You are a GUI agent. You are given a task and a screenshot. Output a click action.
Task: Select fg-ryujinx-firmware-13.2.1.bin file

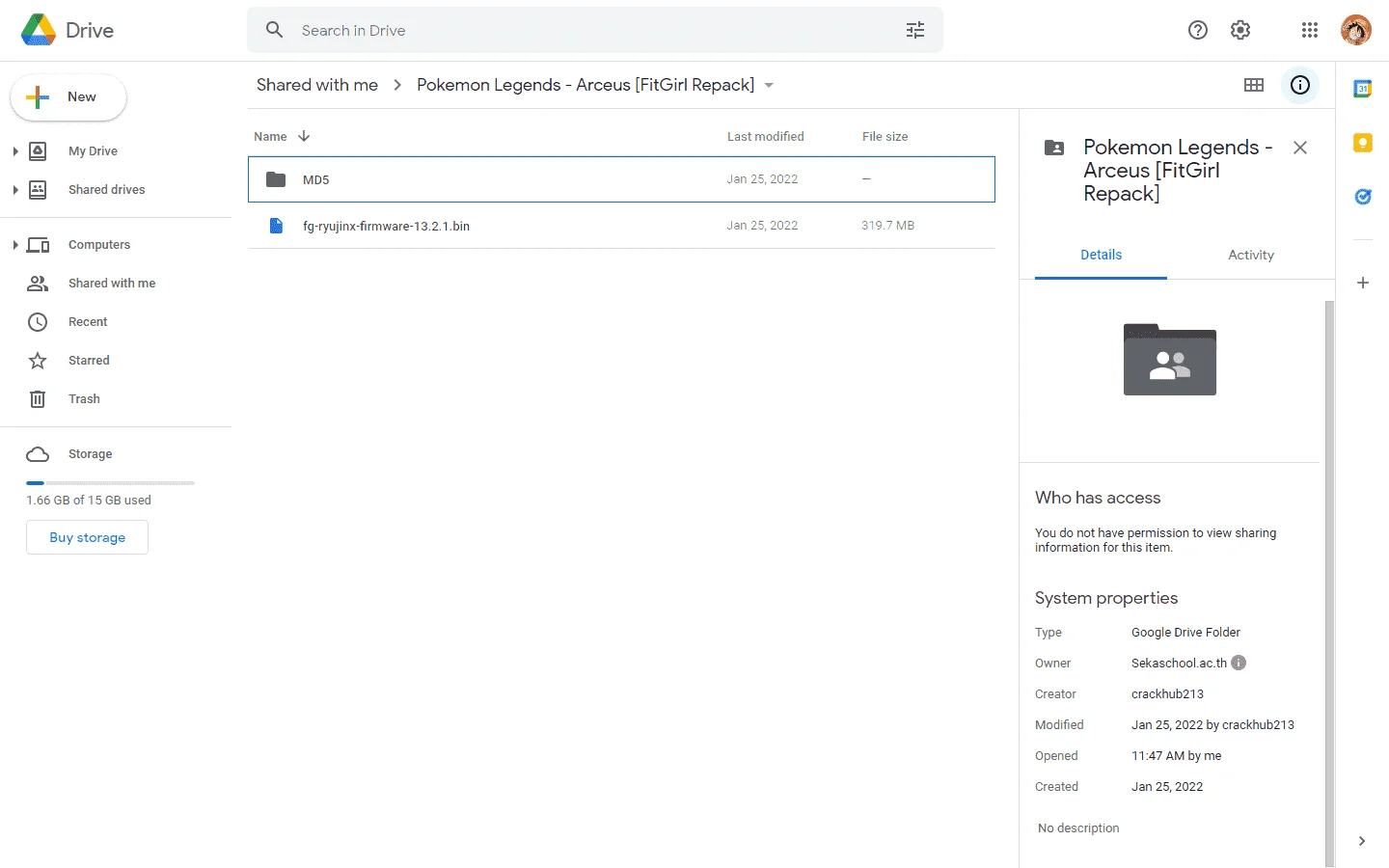pyautogui.click(x=621, y=226)
